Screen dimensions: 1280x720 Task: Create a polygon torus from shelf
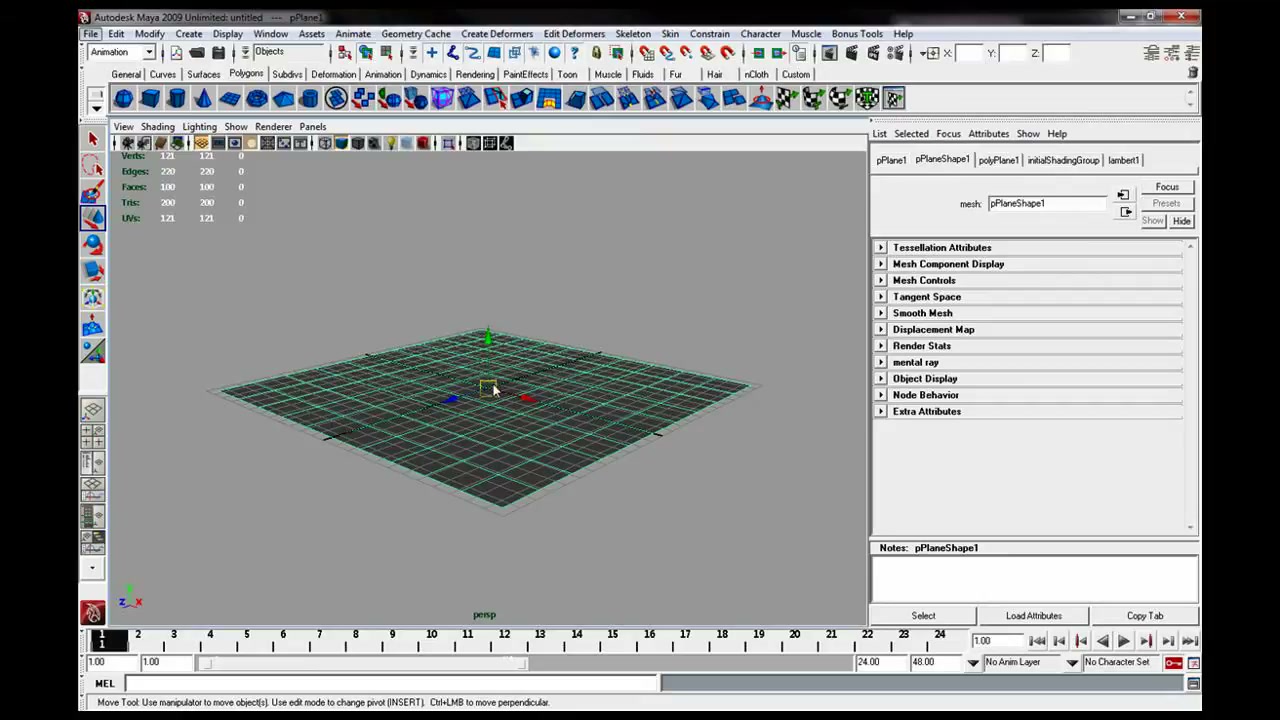point(257,98)
